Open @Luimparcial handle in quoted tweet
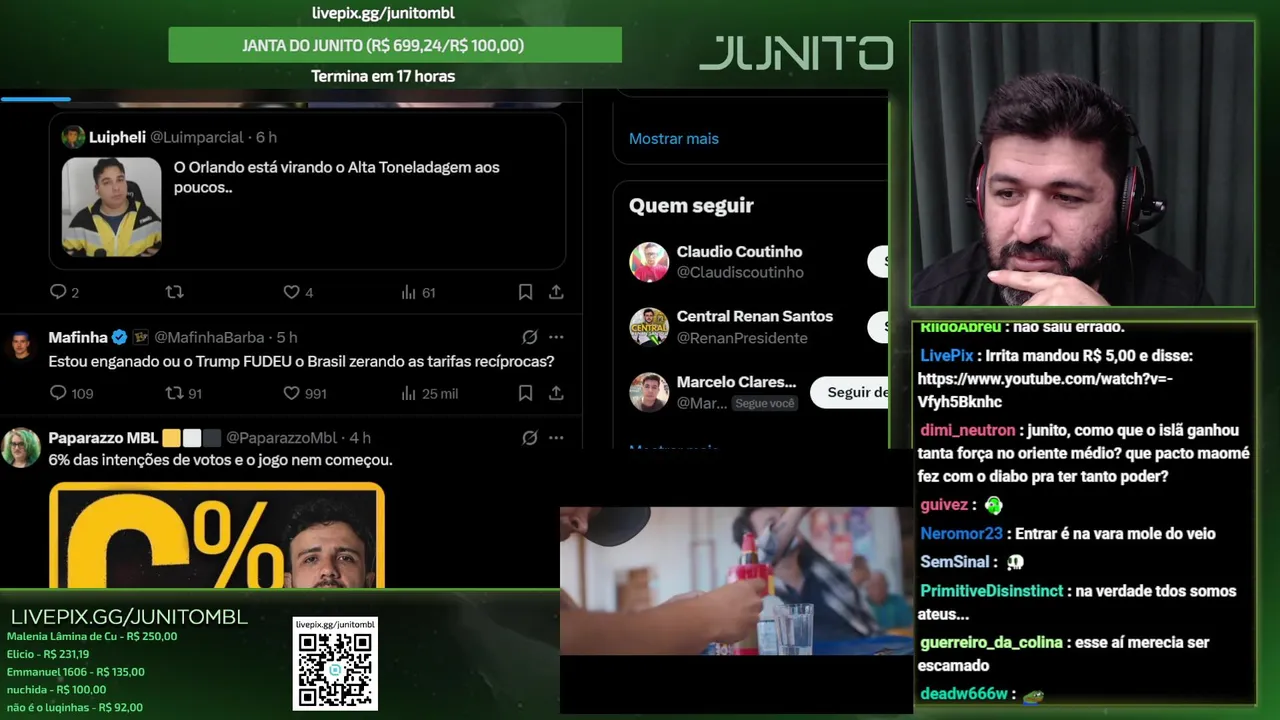This screenshot has width=1280, height=720. click(197, 137)
